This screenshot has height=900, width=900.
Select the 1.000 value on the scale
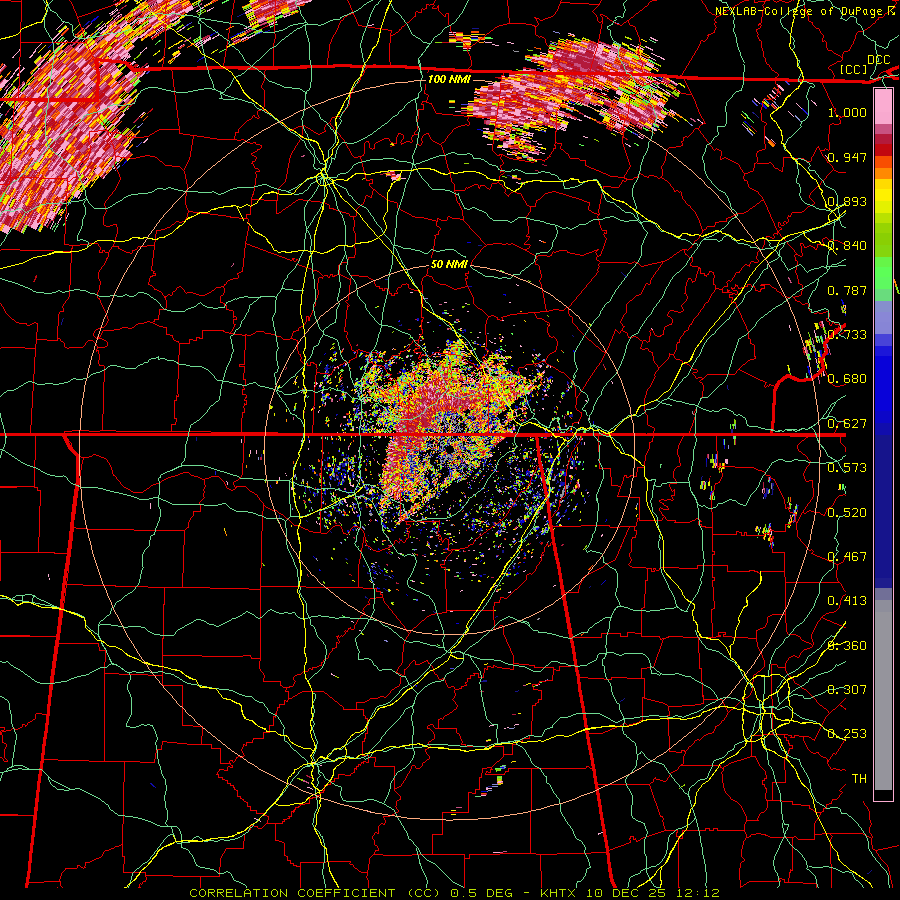847,112
